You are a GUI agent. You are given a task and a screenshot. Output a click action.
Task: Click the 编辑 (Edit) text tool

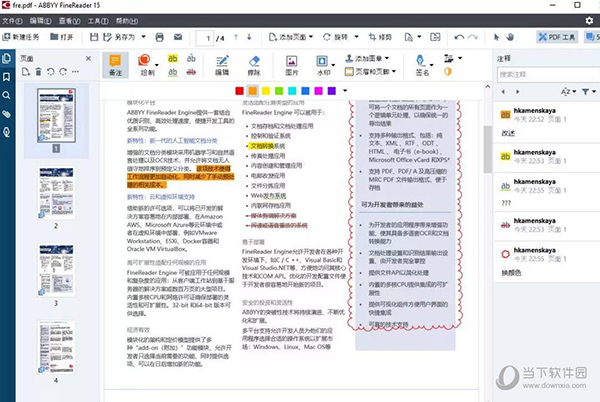click(222, 65)
